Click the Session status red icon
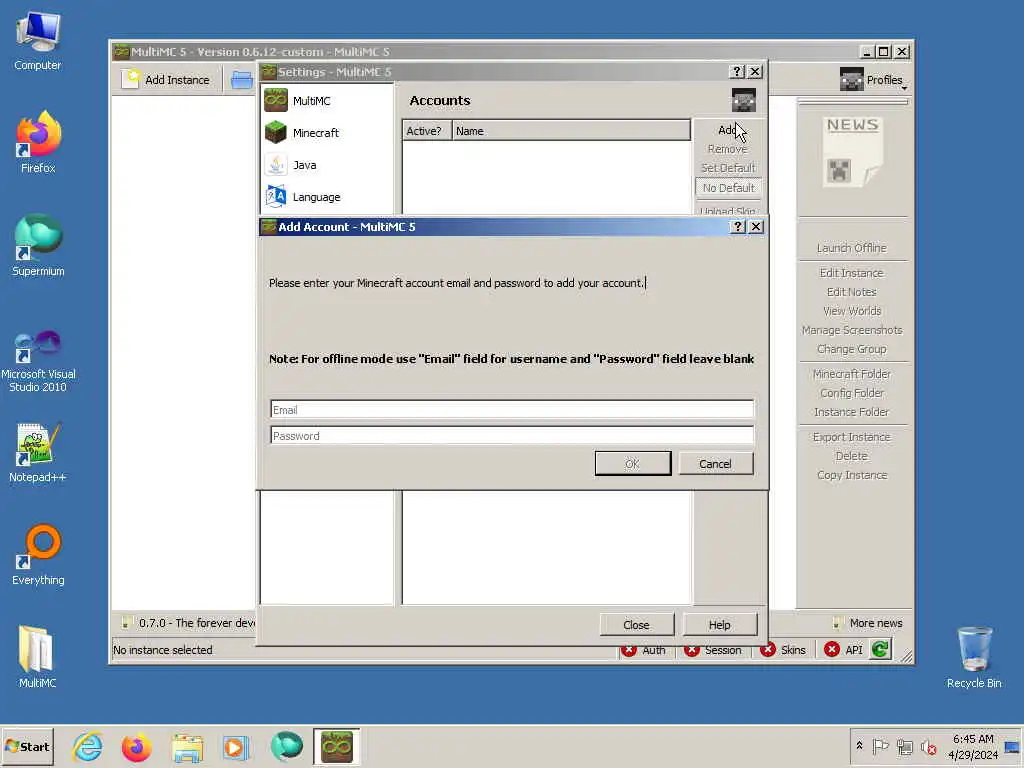1024x768 pixels. click(692, 650)
